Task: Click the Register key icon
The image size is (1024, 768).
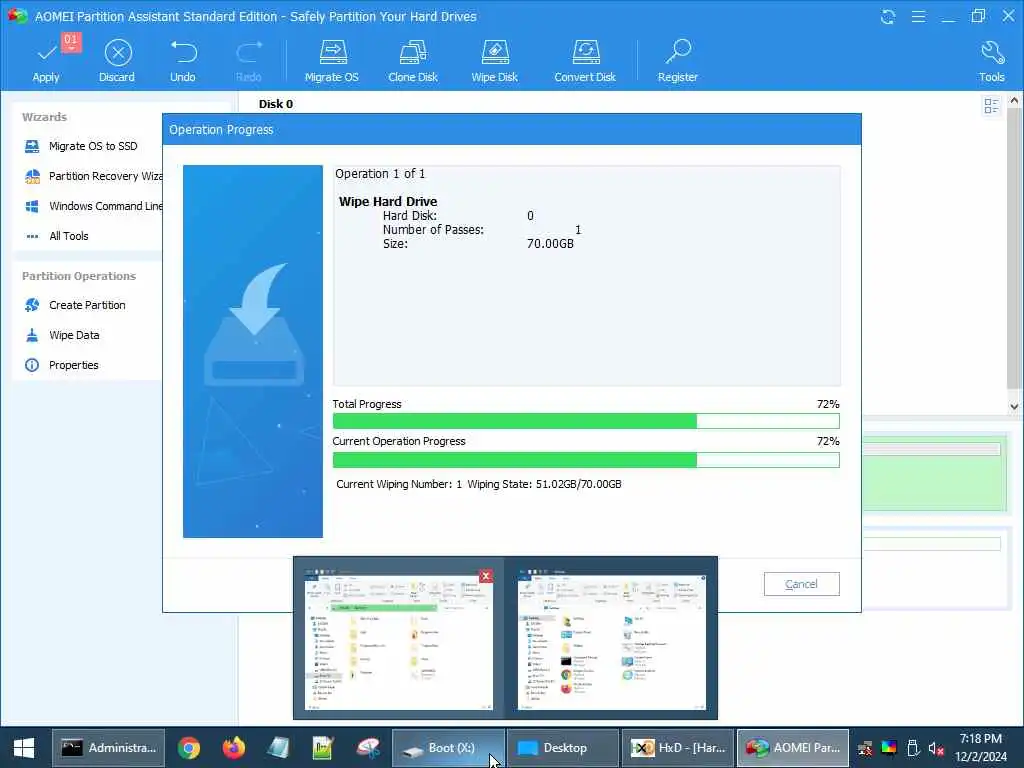Action: tap(678, 61)
